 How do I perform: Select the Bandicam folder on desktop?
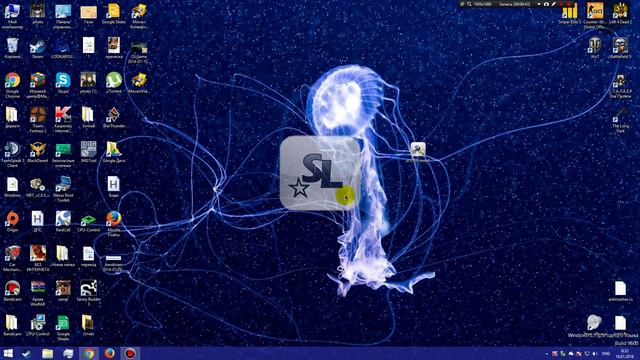click(x=12, y=326)
